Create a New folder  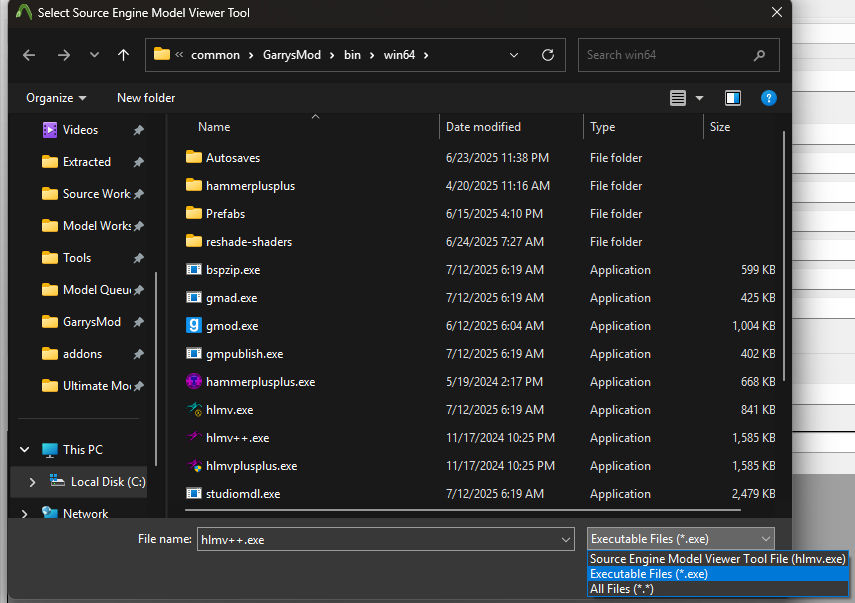coord(146,98)
